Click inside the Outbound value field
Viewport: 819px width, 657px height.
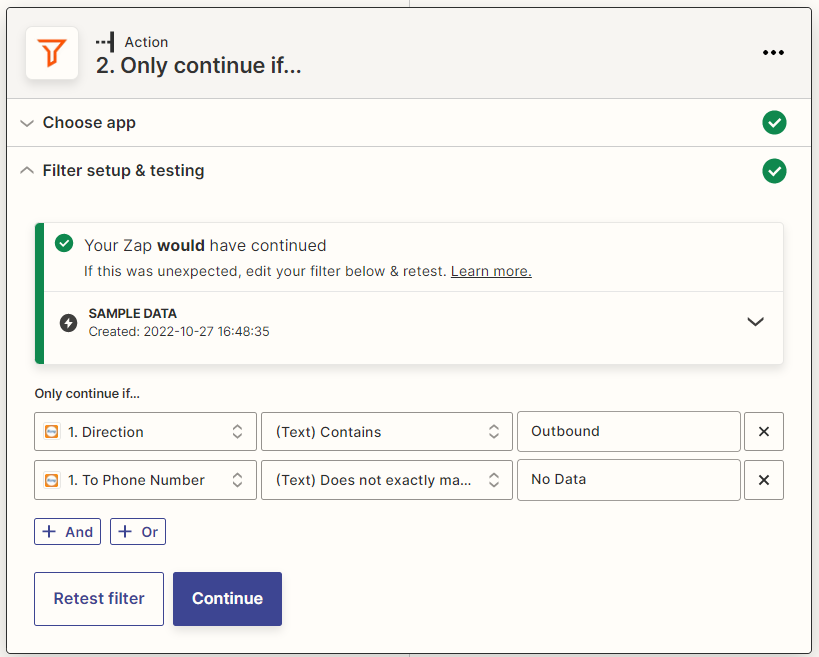pos(628,431)
